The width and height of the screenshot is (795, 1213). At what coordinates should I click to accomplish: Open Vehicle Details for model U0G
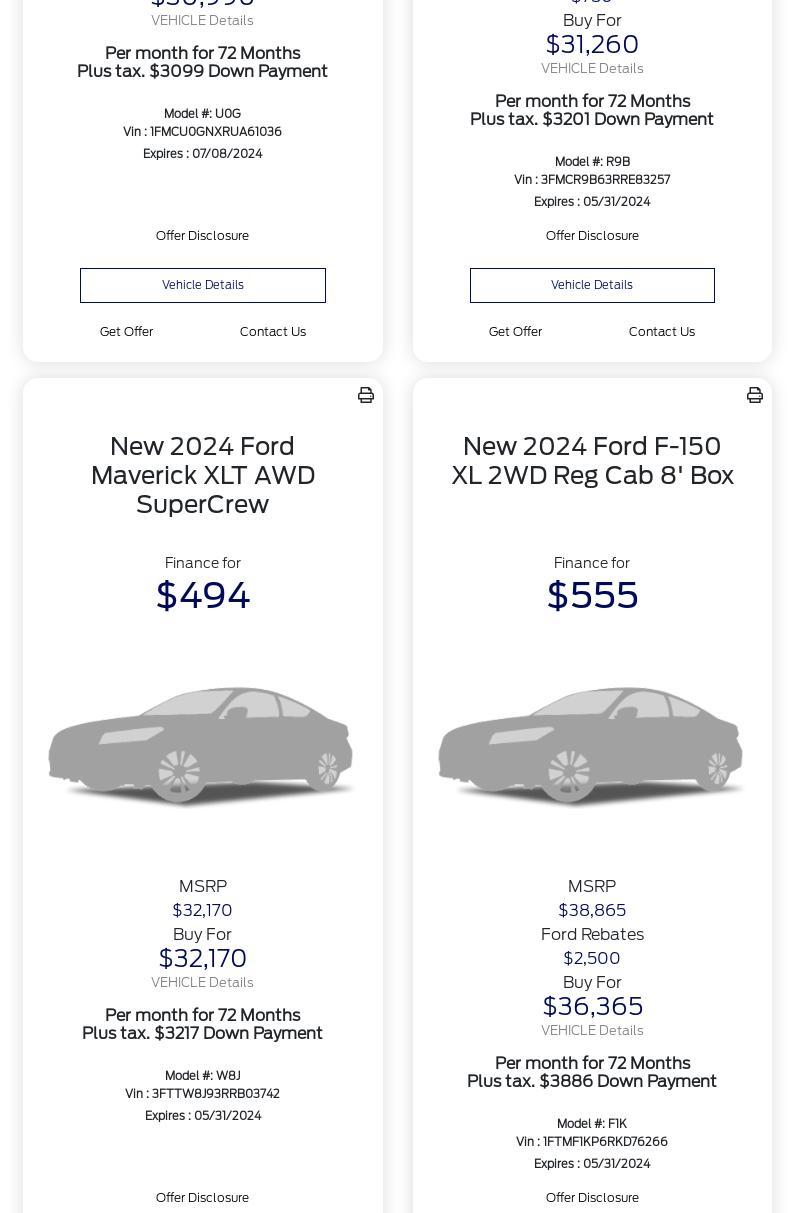tap(203, 285)
